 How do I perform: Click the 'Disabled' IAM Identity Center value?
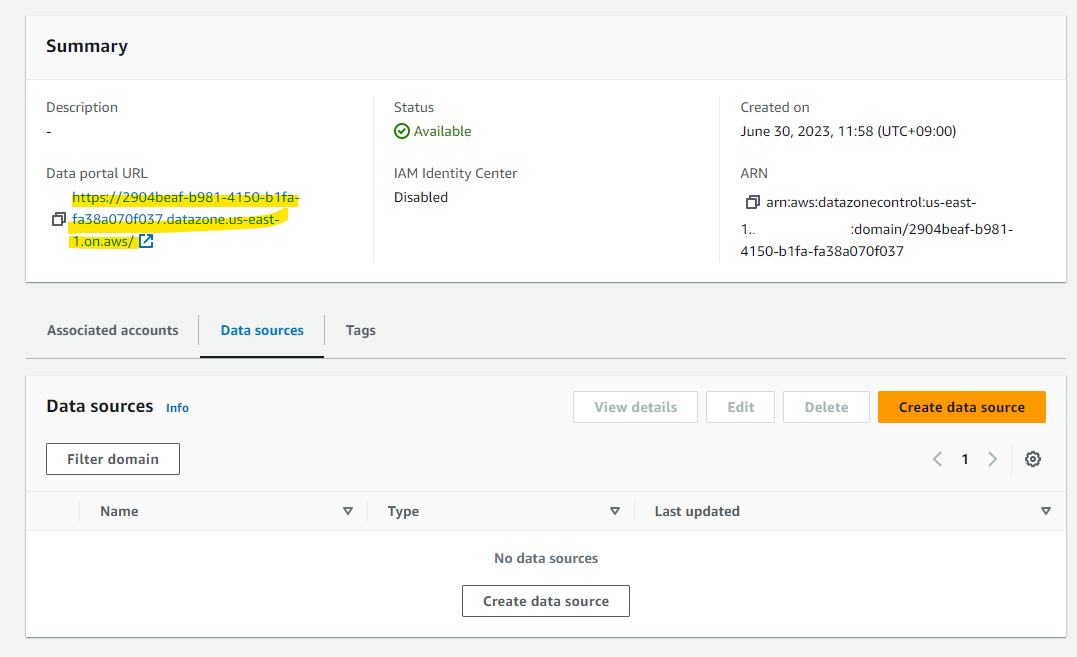421,197
